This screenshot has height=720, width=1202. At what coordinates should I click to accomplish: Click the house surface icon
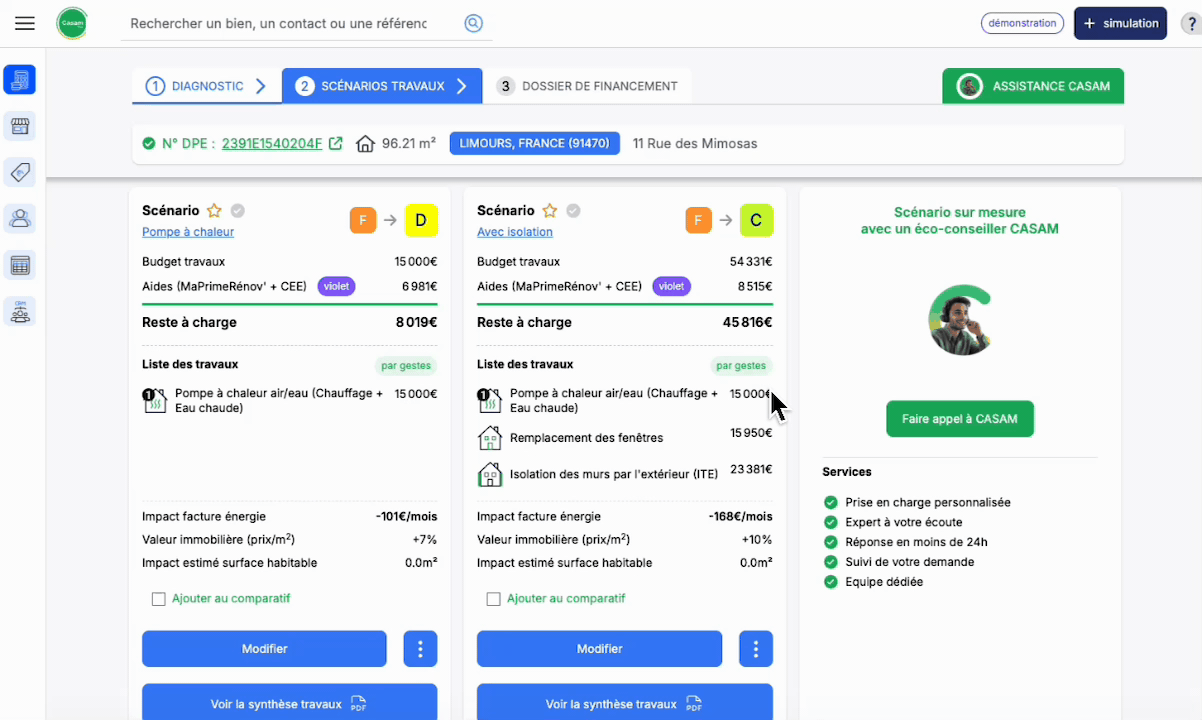tap(365, 143)
